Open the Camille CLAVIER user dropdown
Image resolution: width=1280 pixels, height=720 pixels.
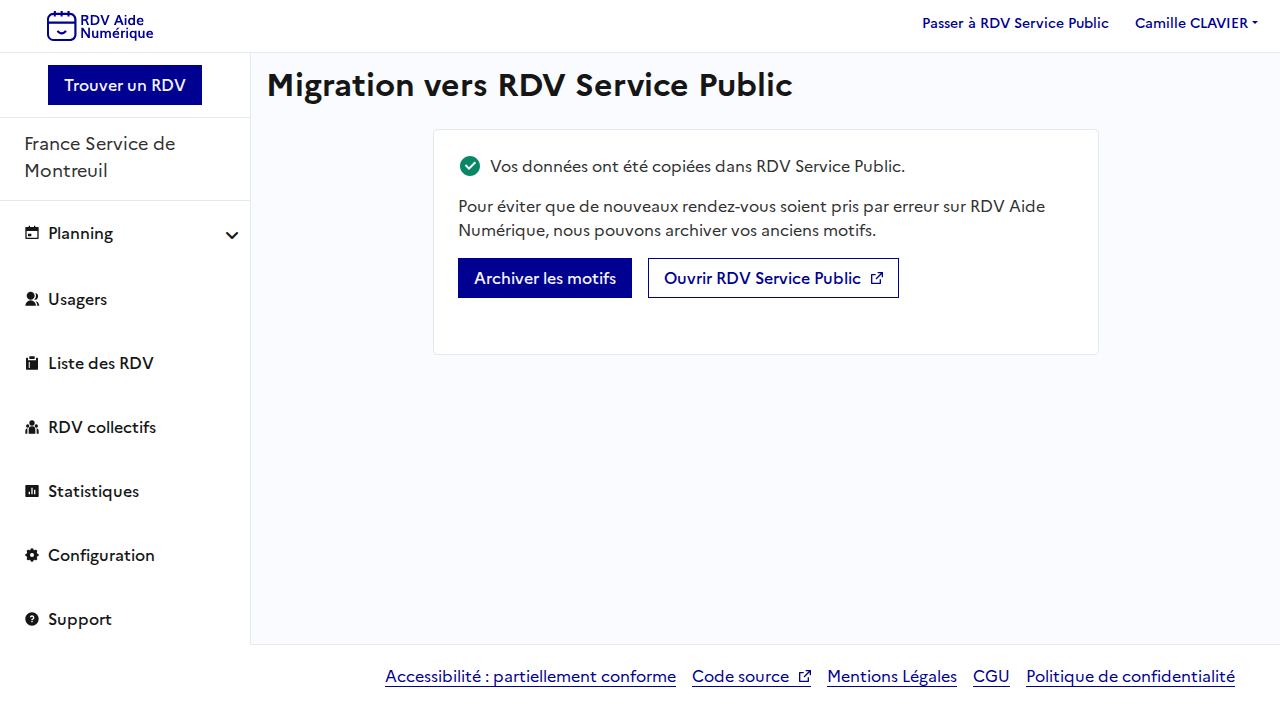[x=1196, y=23]
